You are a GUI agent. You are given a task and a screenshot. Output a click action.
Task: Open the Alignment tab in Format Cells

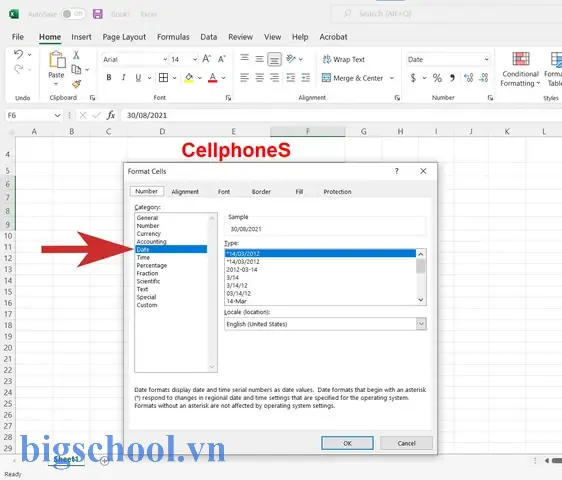pyautogui.click(x=185, y=192)
